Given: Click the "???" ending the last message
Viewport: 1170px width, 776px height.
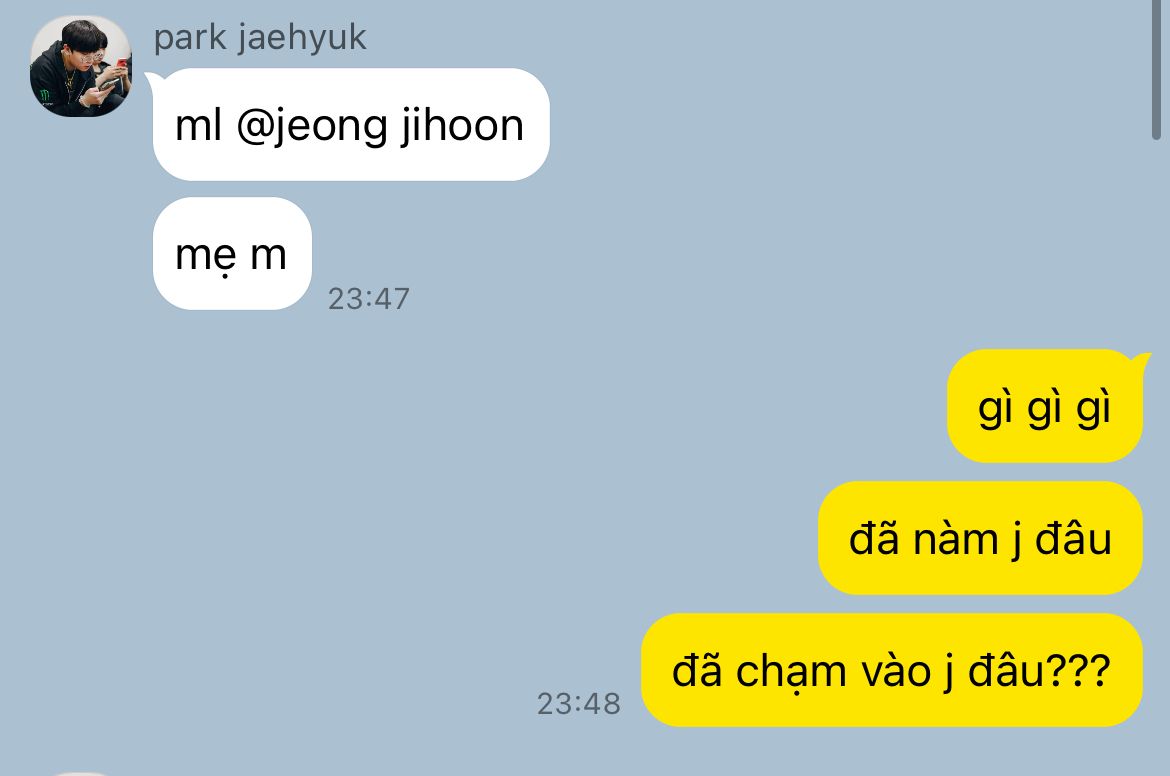Looking at the screenshot, I should [x=1080, y=670].
